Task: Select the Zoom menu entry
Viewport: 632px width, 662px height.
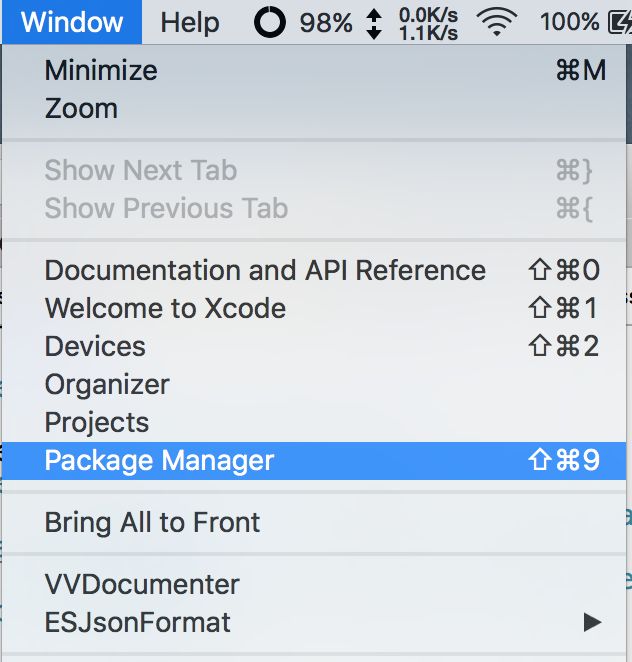Action: click(314, 109)
